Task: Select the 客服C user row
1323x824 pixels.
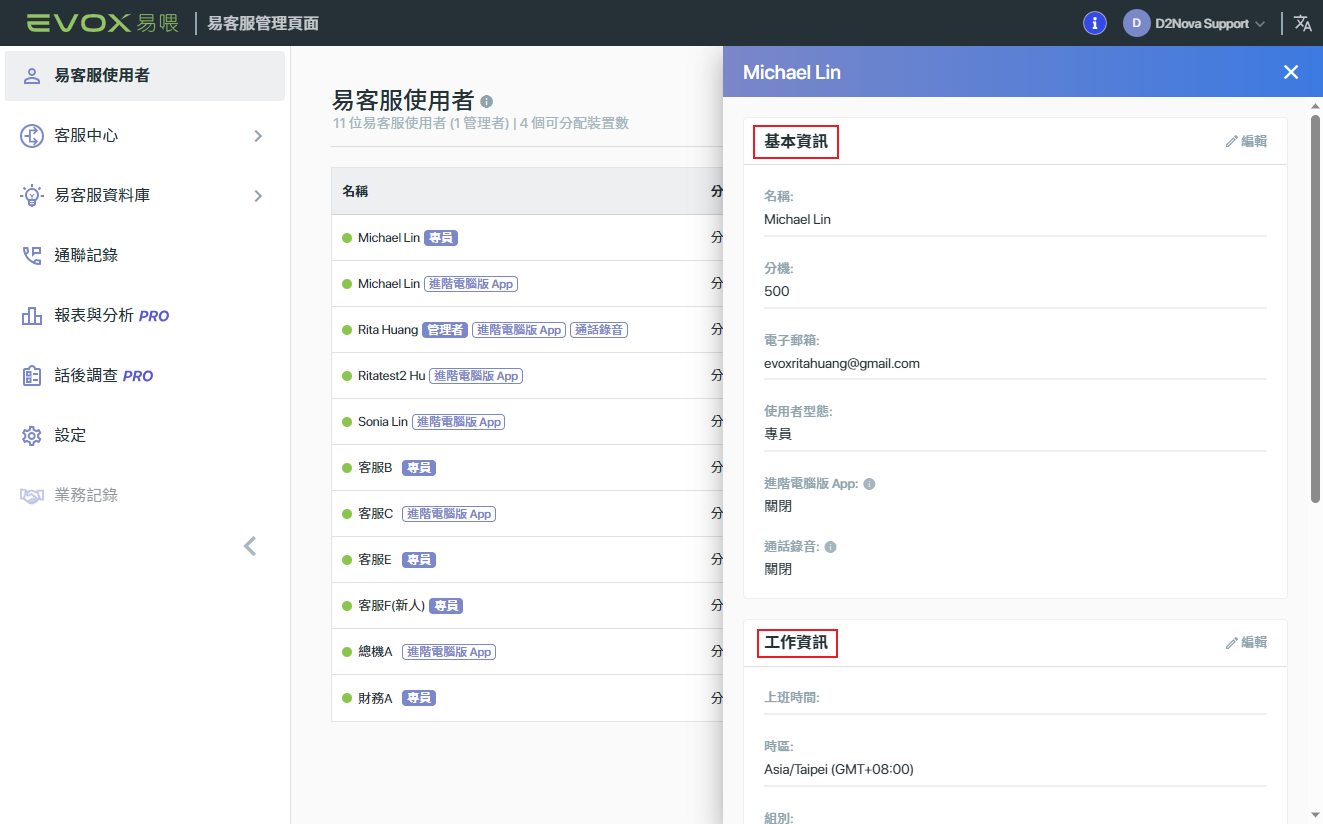Action: pyautogui.click(x=527, y=514)
